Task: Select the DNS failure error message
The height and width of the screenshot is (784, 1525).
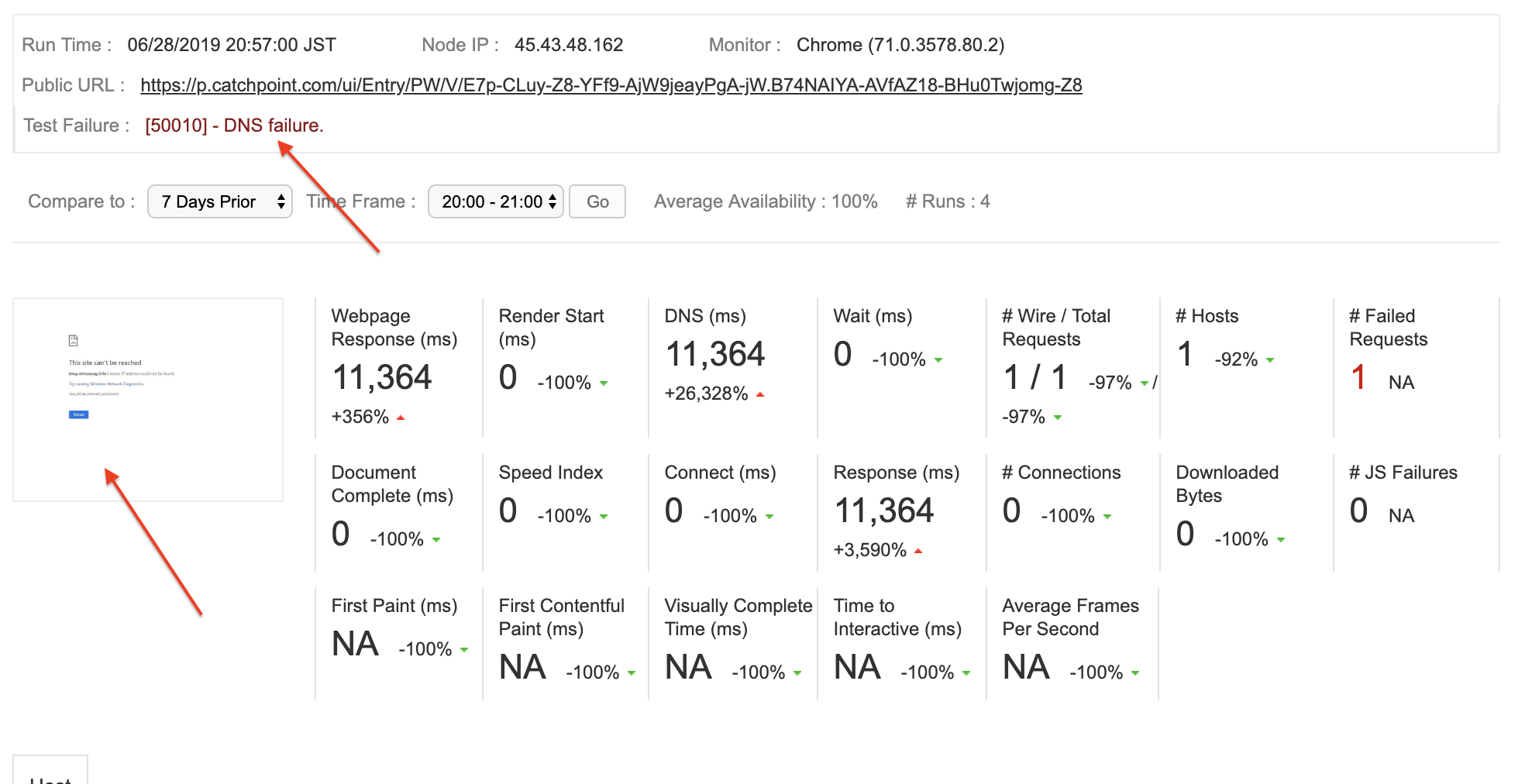Action: (234, 126)
